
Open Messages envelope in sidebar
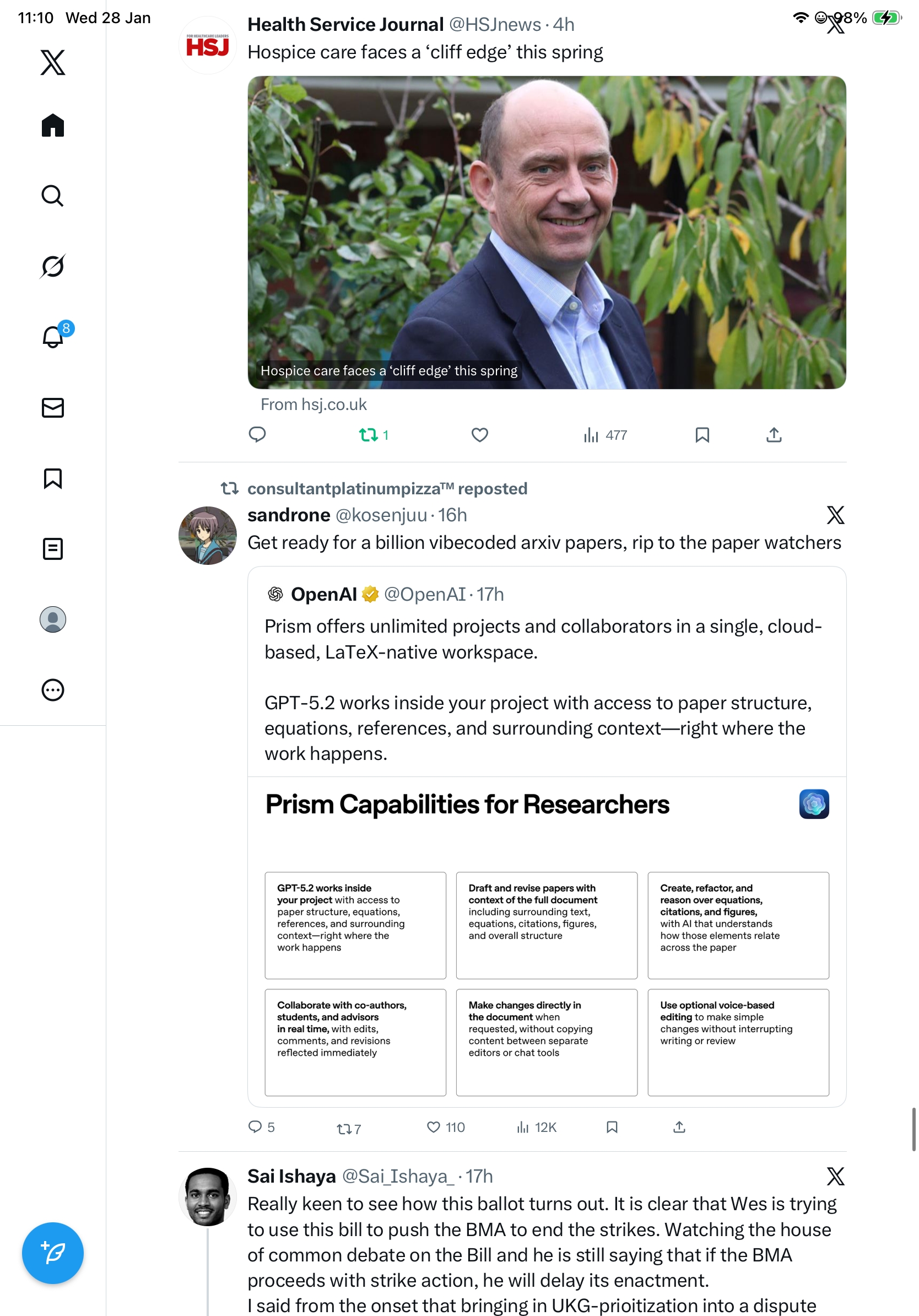(x=53, y=407)
